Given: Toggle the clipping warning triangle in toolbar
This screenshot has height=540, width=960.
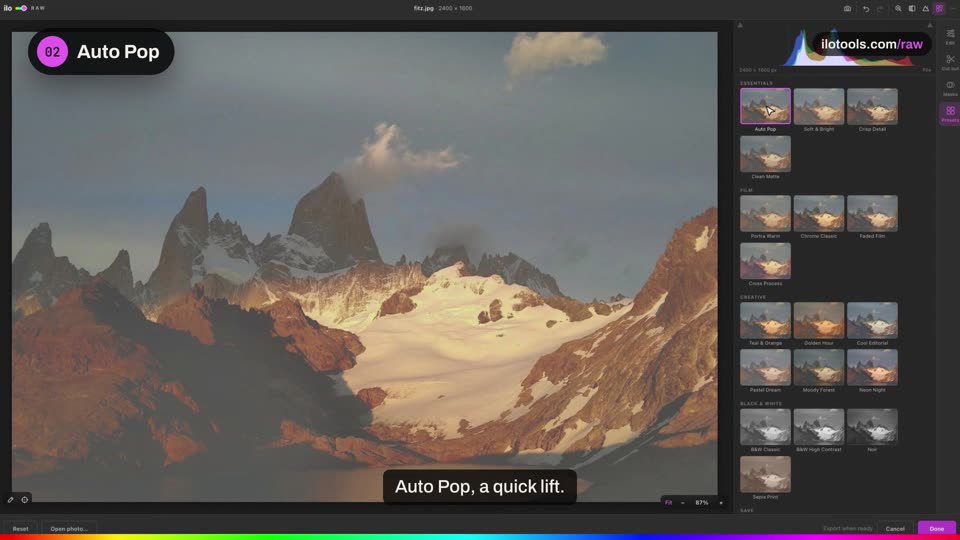Looking at the screenshot, I should point(926,9).
